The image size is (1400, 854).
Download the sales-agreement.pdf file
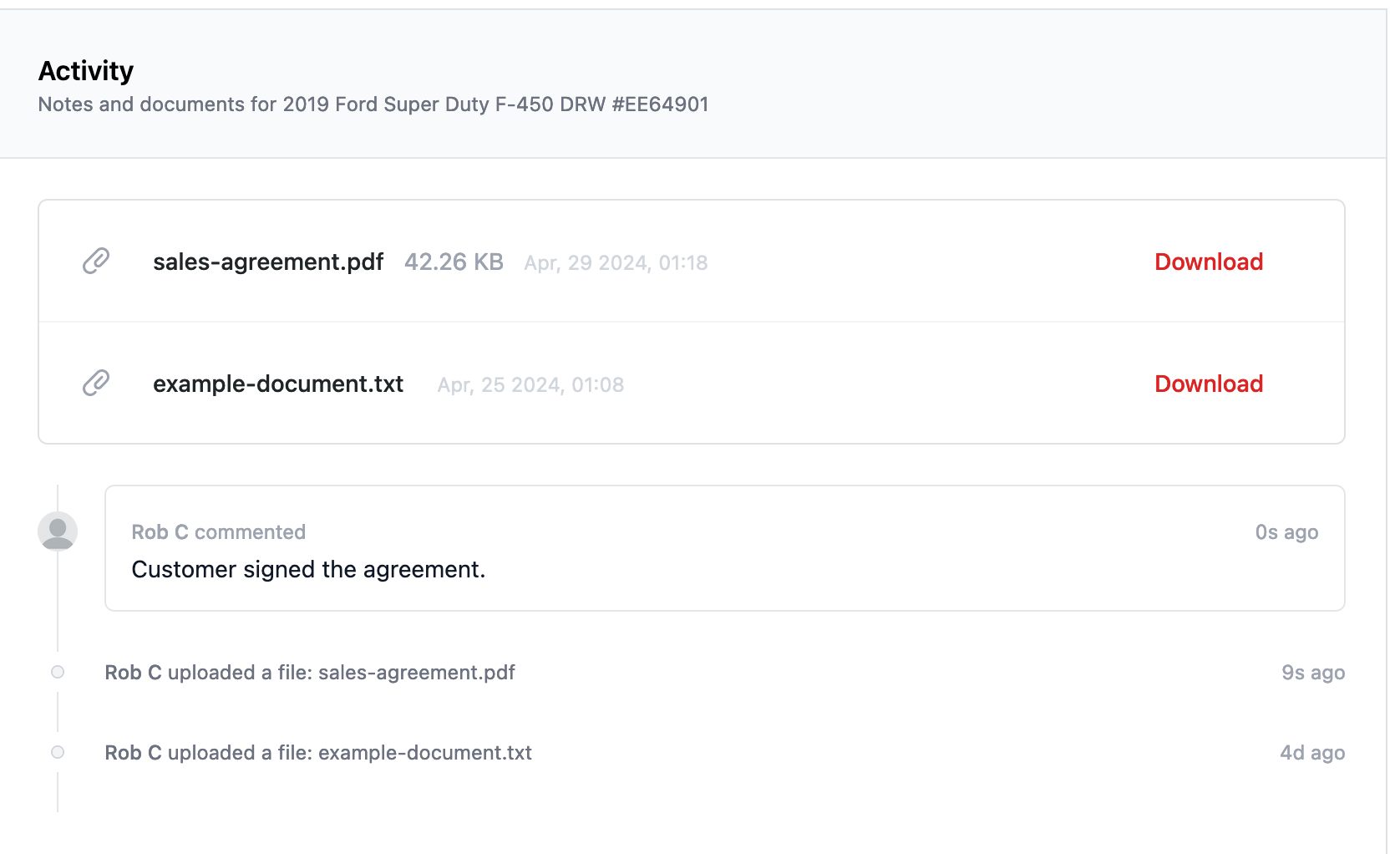point(1208,262)
